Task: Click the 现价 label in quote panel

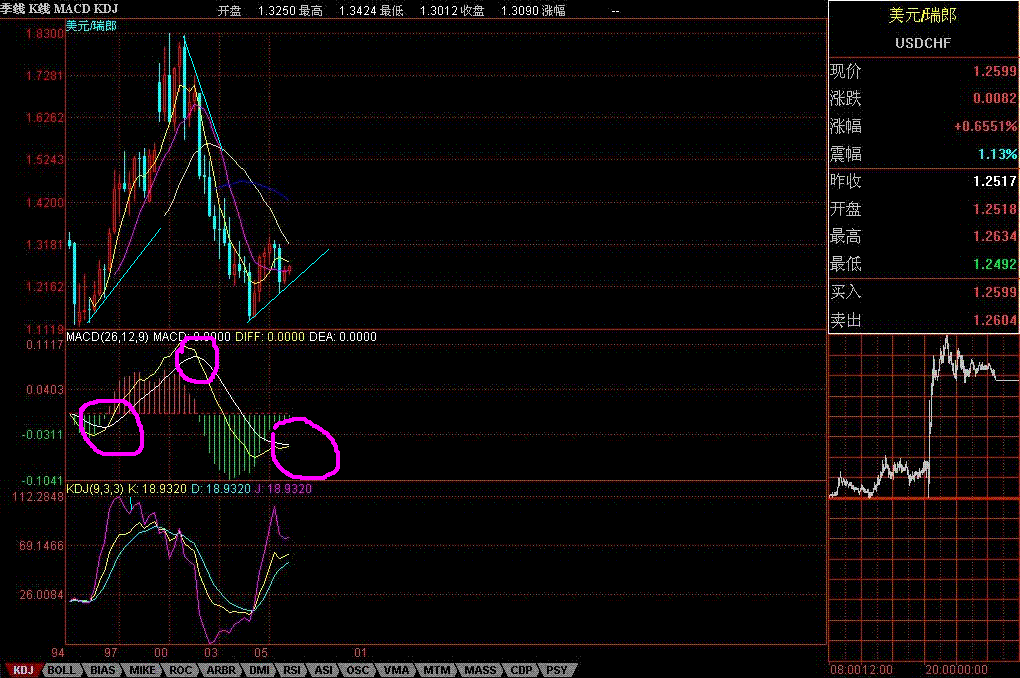Action: [846, 72]
